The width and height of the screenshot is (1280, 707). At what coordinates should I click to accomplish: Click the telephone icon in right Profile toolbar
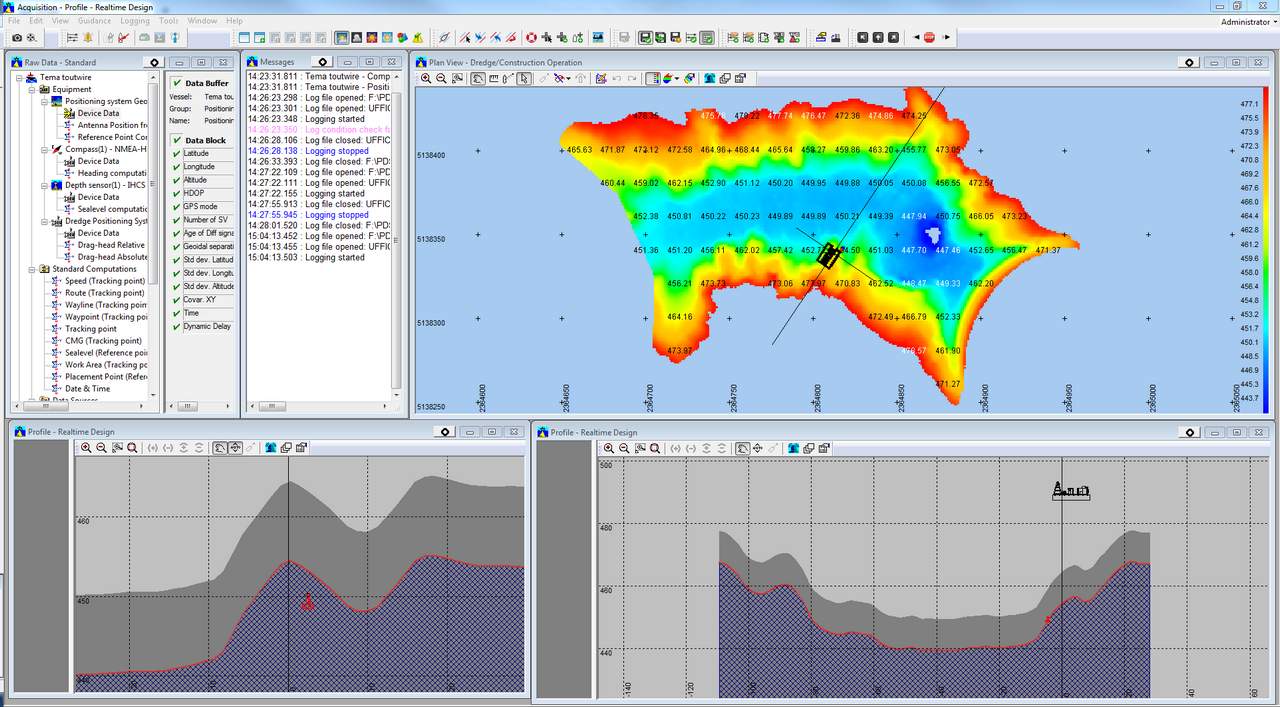click(793, 448)
